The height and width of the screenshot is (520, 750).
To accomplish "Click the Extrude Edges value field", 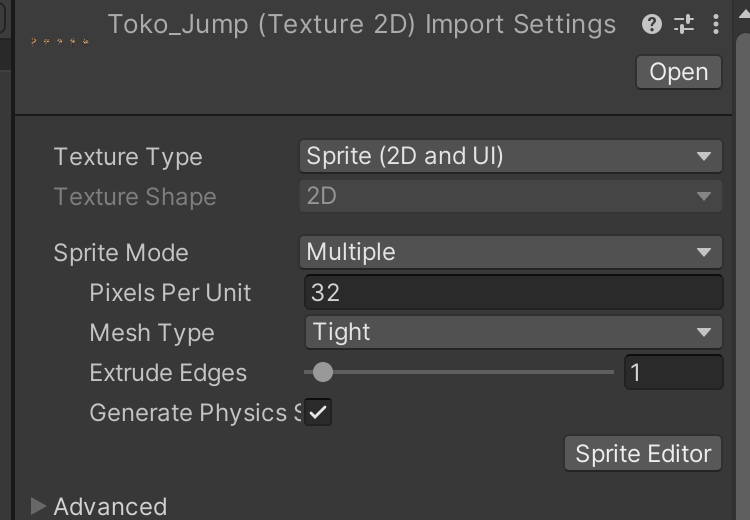I will click(x=672, y=373).
